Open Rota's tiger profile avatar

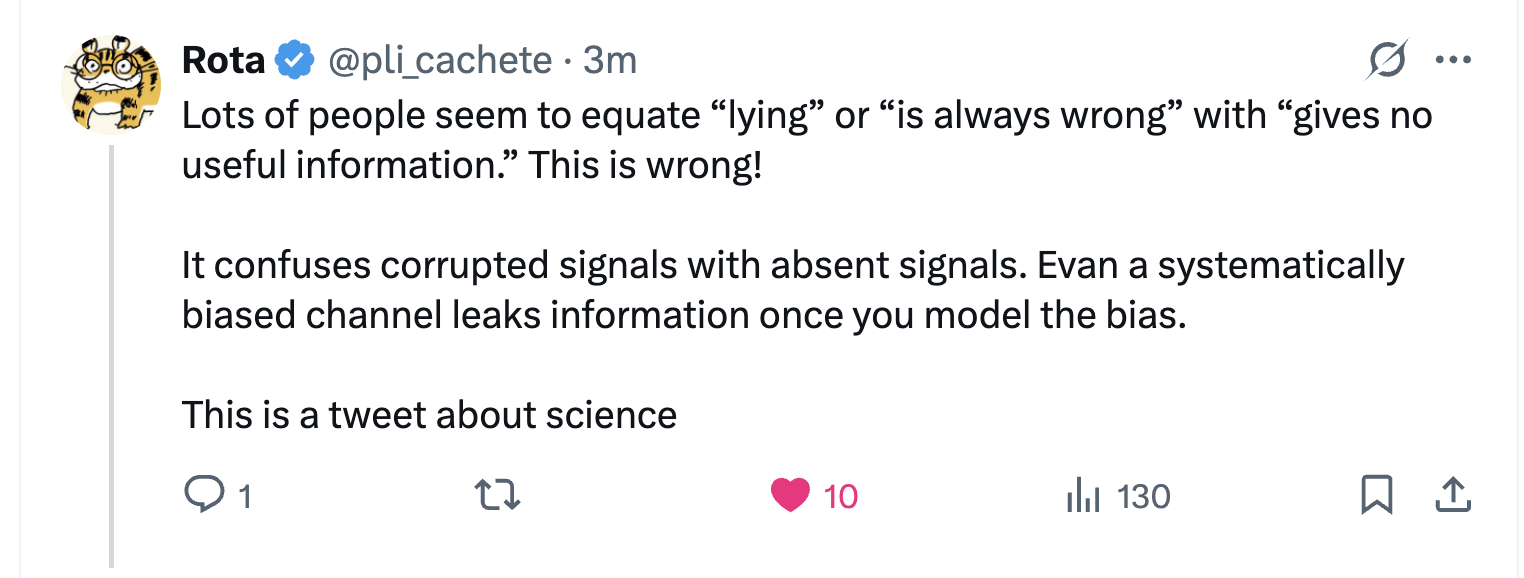(112, 85)
